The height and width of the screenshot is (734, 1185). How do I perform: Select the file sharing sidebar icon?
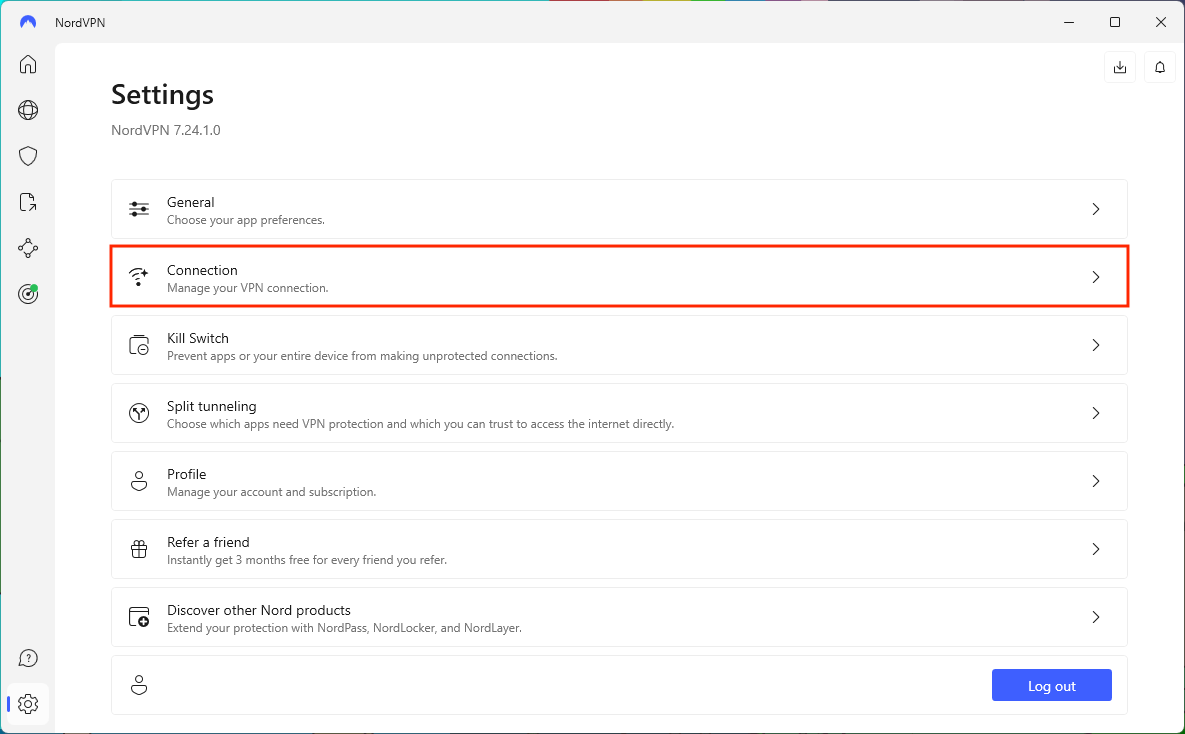click(x=28, y=202)
